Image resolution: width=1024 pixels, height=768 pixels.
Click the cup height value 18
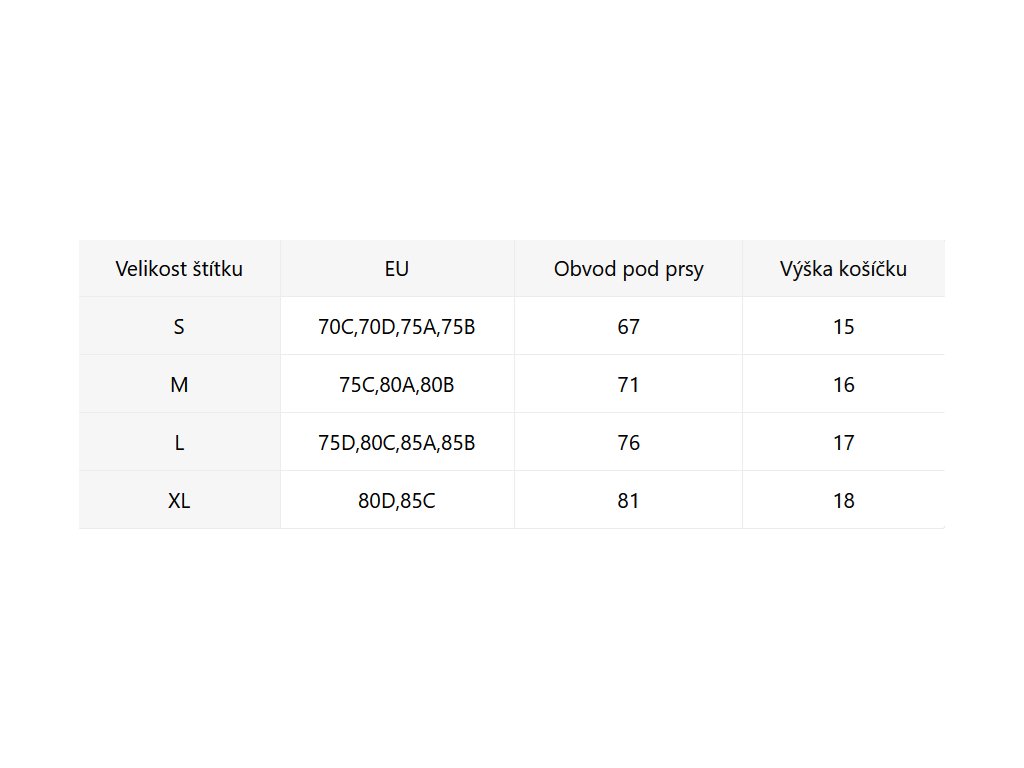[x=843, y=501]
